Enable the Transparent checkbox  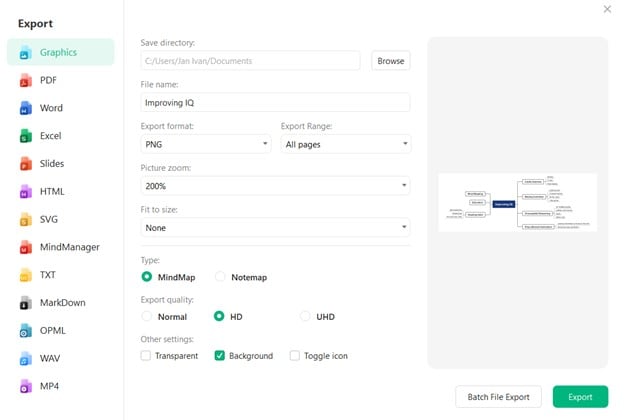(146, 356)
